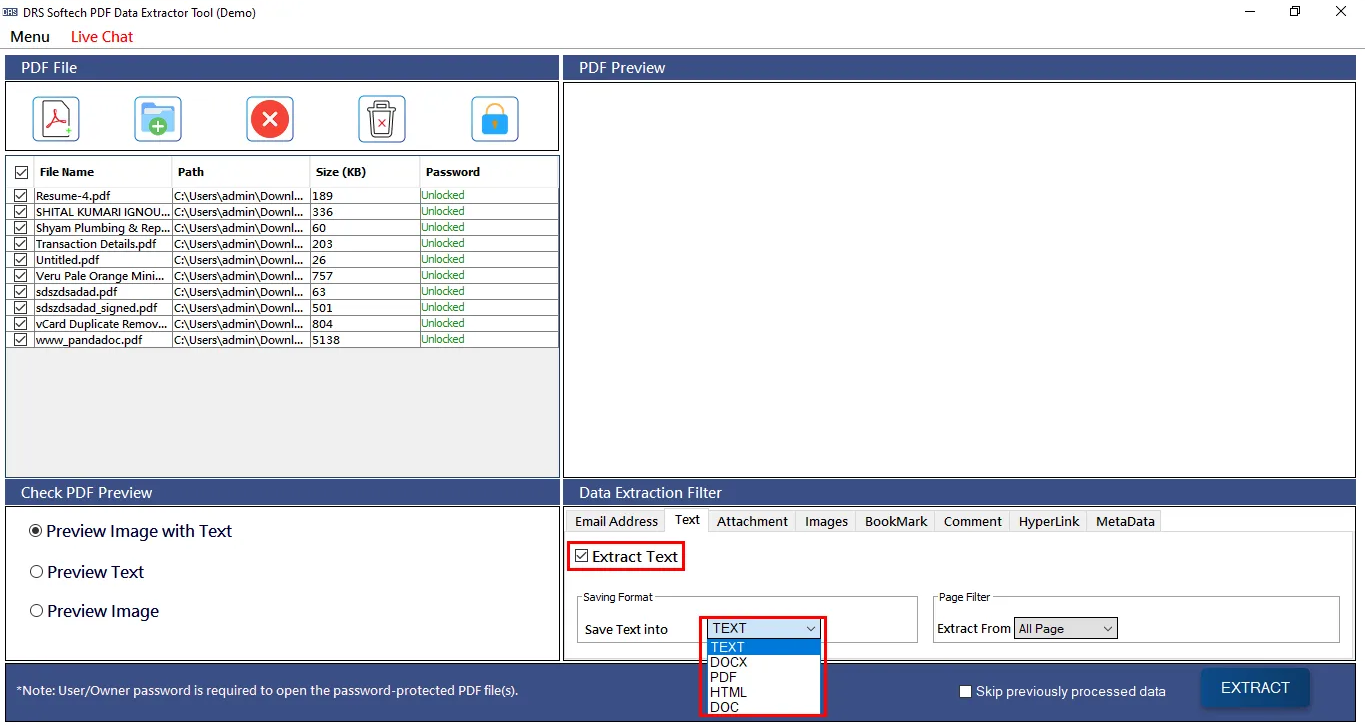Switch to the Attachment tab

752,521
